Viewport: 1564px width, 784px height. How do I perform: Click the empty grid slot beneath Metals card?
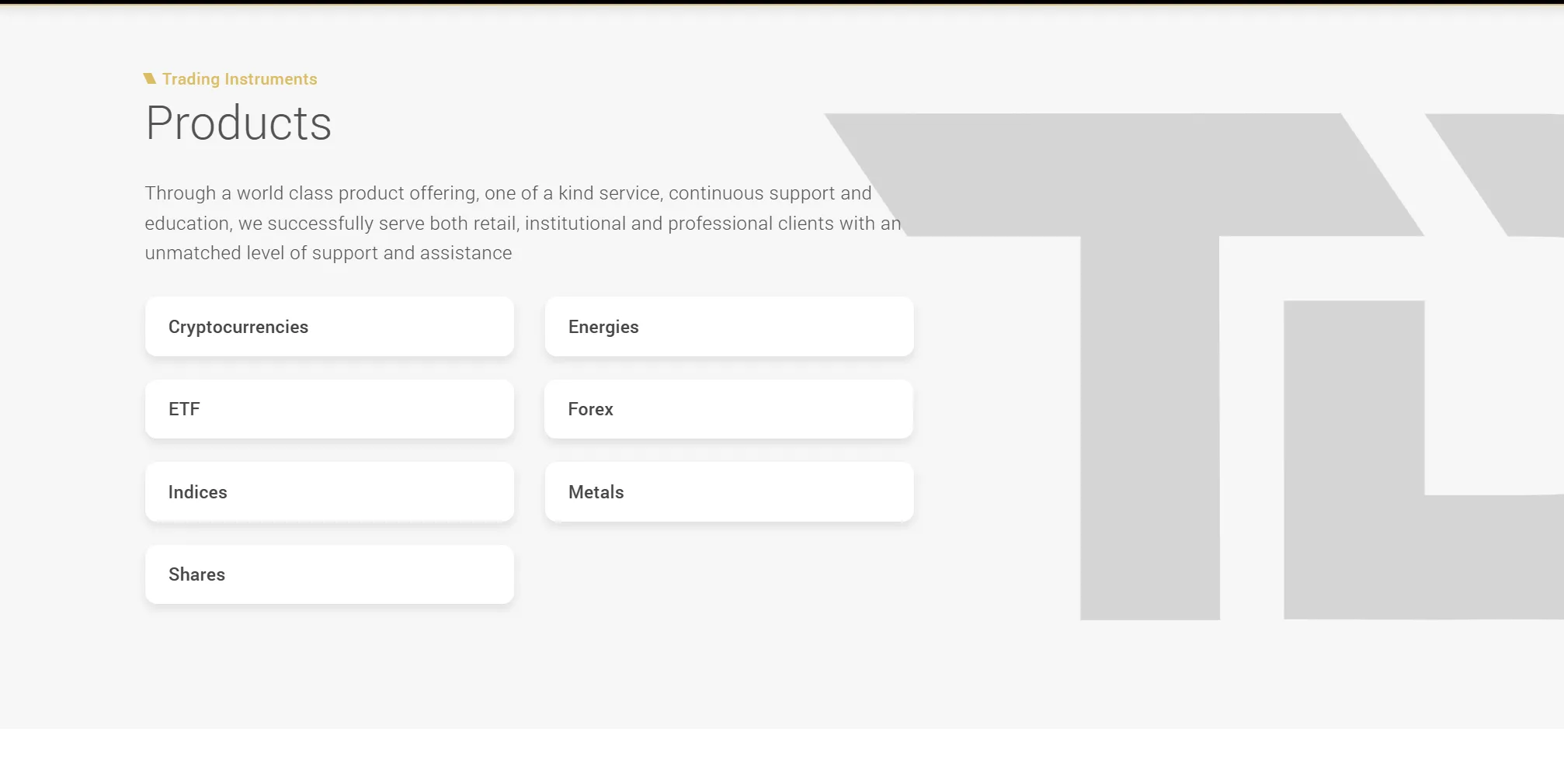(x=729, y=574)
